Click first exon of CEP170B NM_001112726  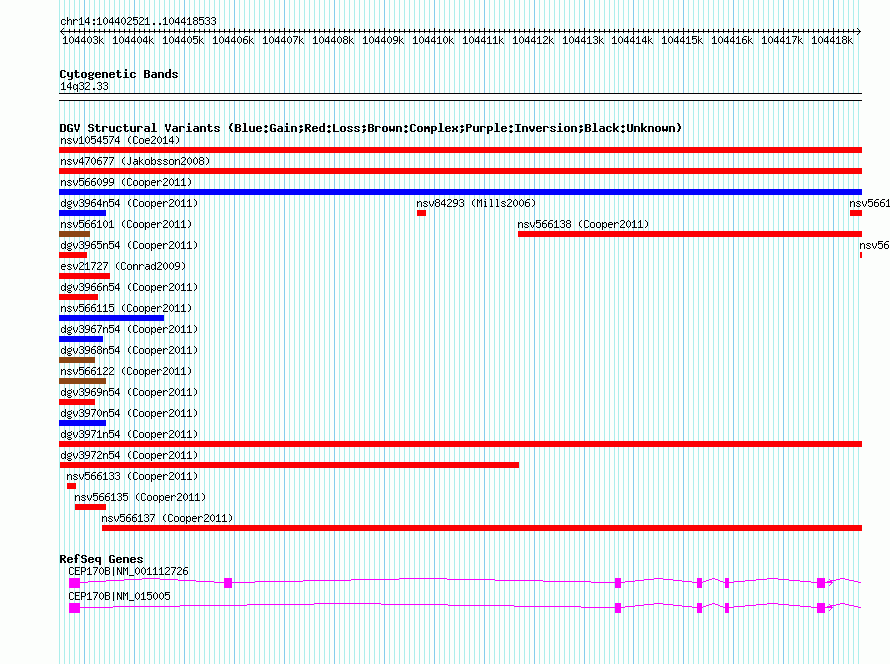click(74, 583)
